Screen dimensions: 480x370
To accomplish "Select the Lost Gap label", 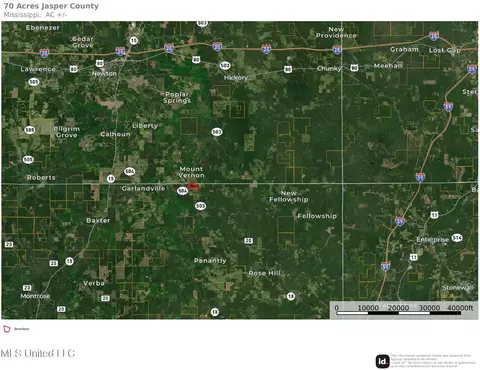I will (445, 50).
